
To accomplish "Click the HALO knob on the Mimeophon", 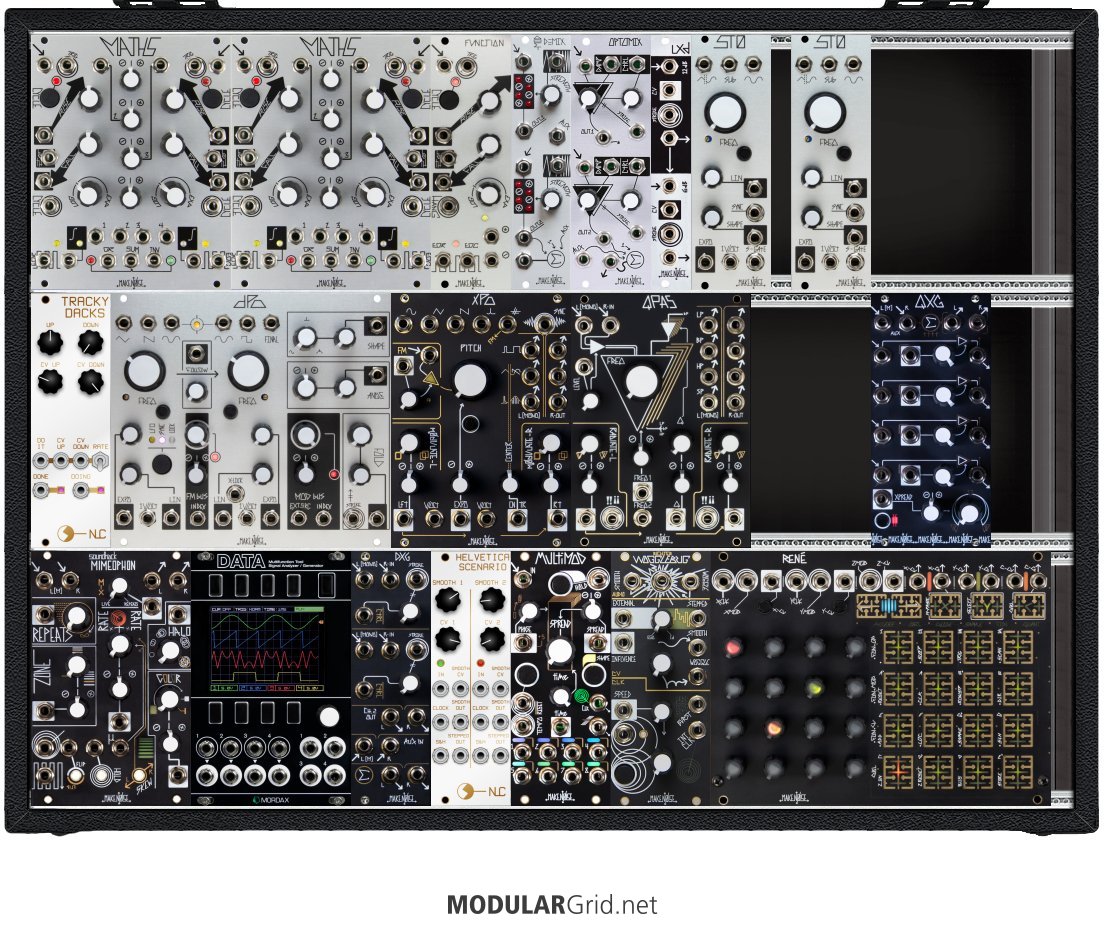I will pyautogui.click(x=169, y=651).
